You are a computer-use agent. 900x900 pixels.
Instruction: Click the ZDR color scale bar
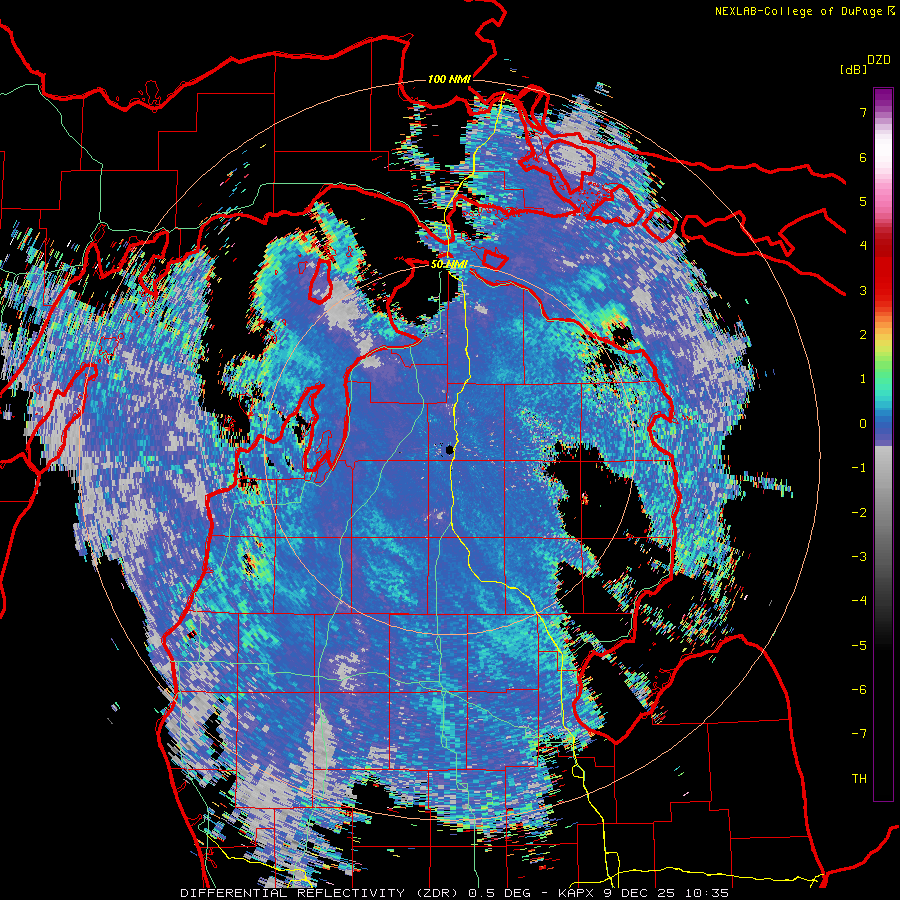(x=883, y=444)
